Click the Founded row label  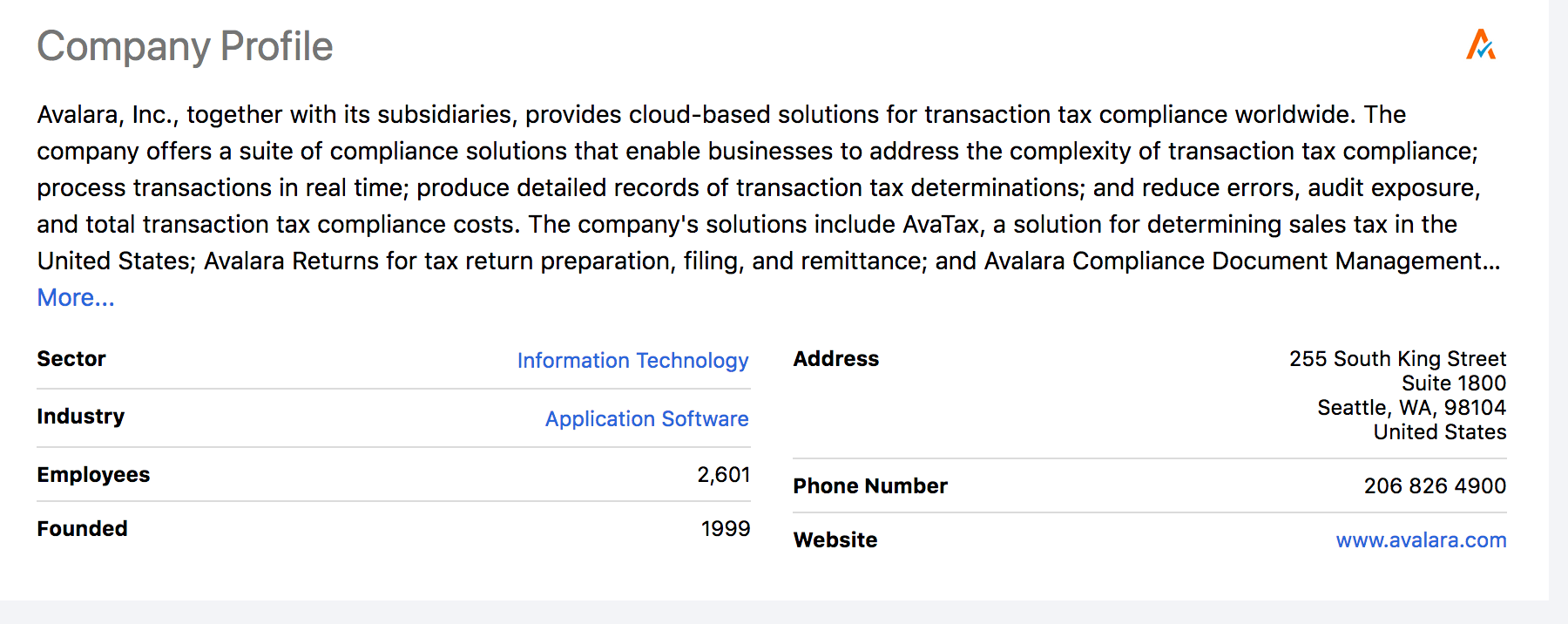pyautogui.click(x=82, y=529)
